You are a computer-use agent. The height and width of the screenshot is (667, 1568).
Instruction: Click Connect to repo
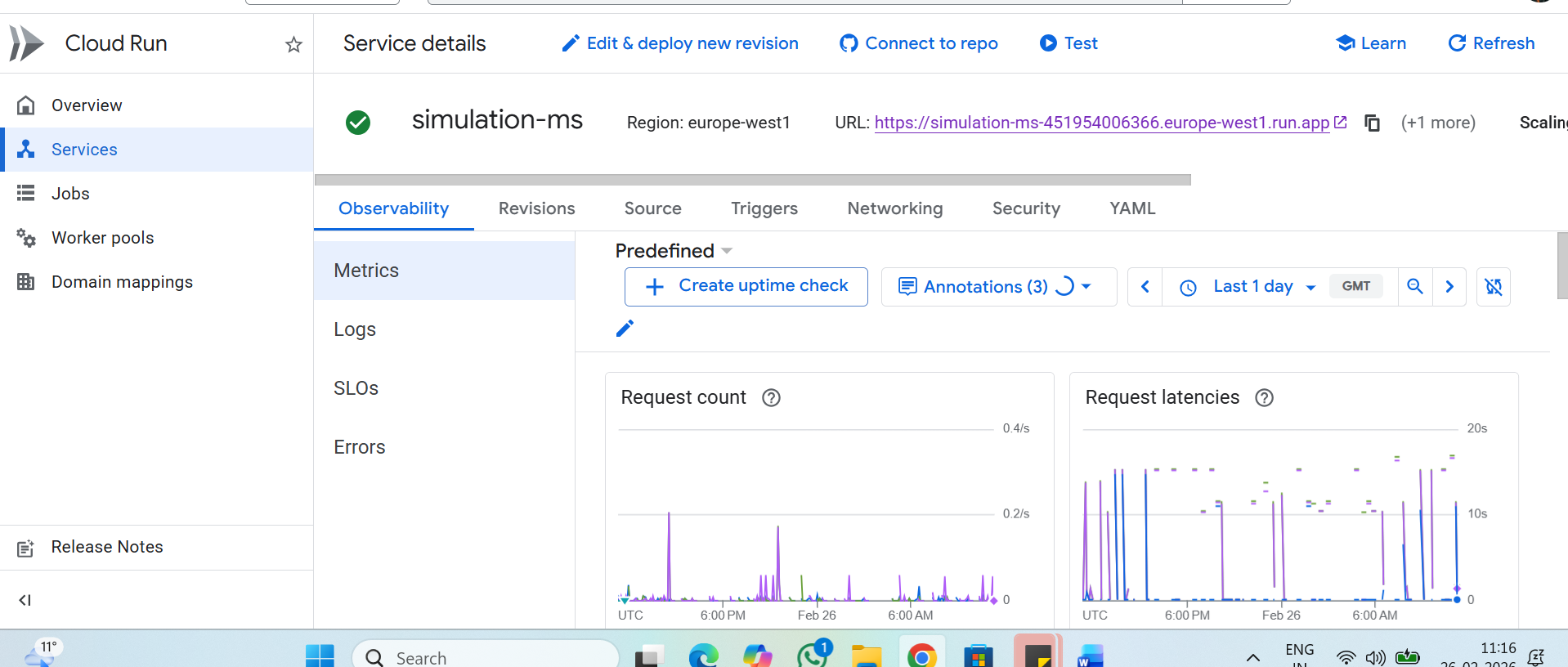pos(919,43)
